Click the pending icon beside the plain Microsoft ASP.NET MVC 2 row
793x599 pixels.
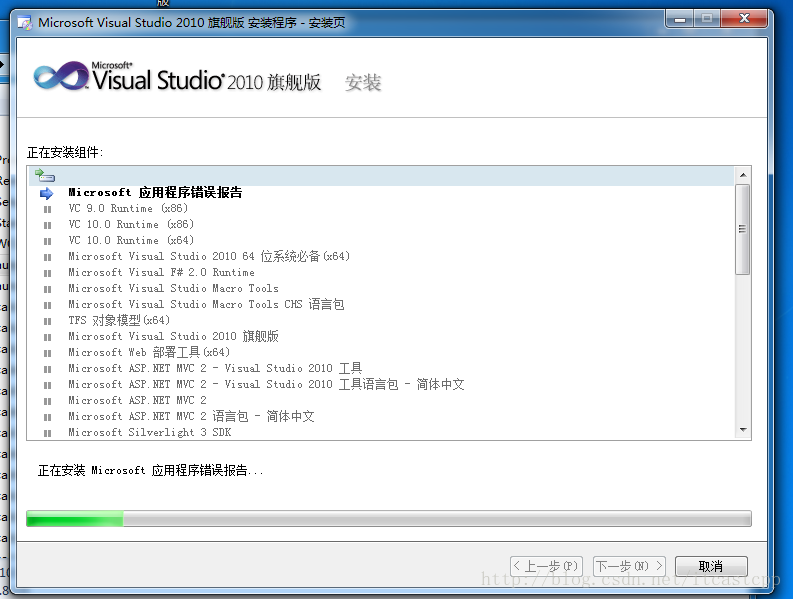click(48, 401)
